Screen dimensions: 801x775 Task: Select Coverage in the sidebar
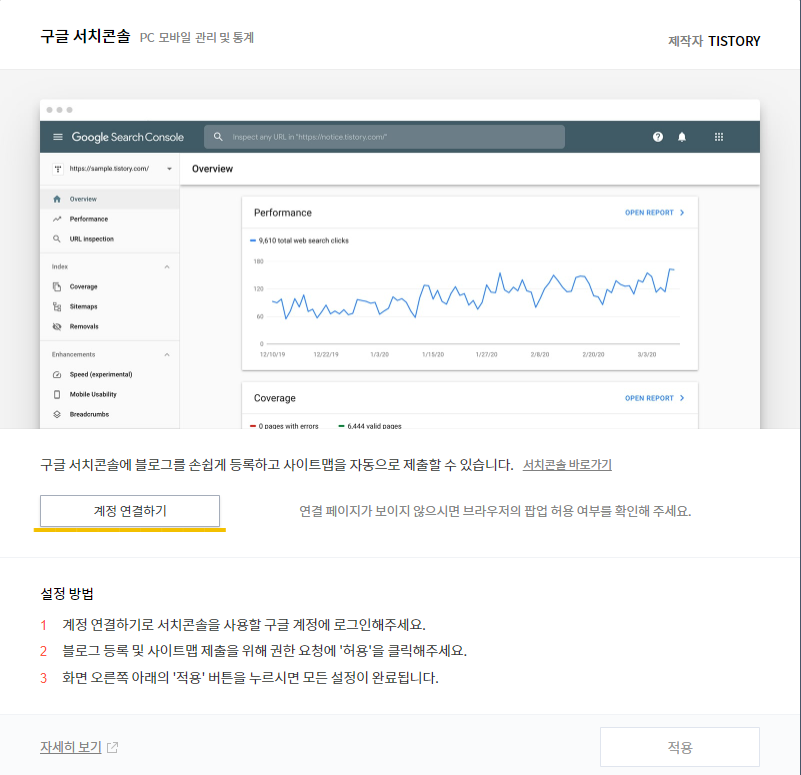point(110,287)
